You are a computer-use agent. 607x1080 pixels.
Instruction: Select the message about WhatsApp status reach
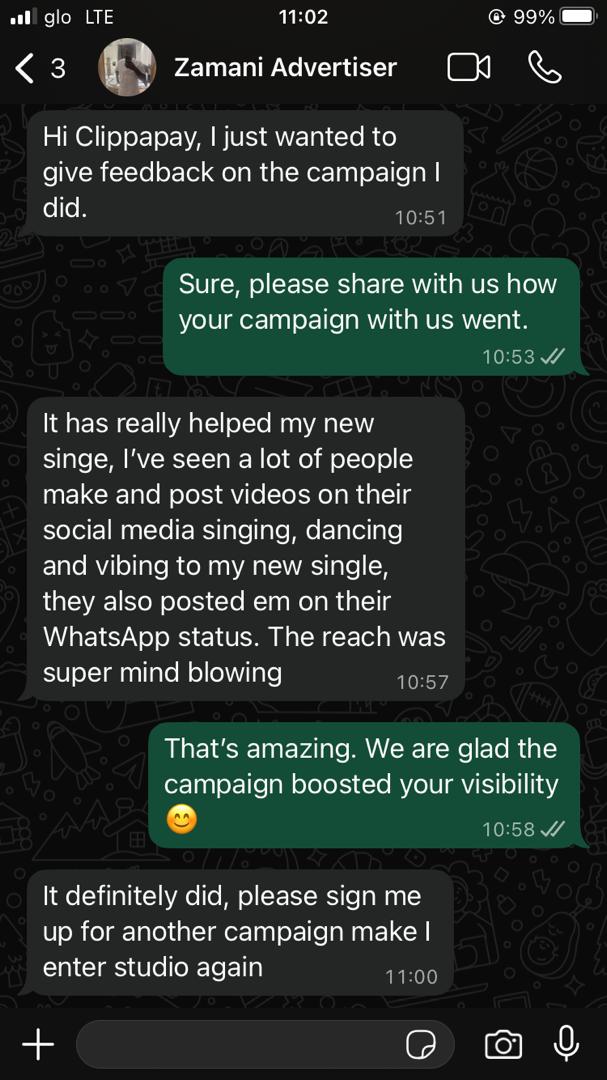pos(243,549)
